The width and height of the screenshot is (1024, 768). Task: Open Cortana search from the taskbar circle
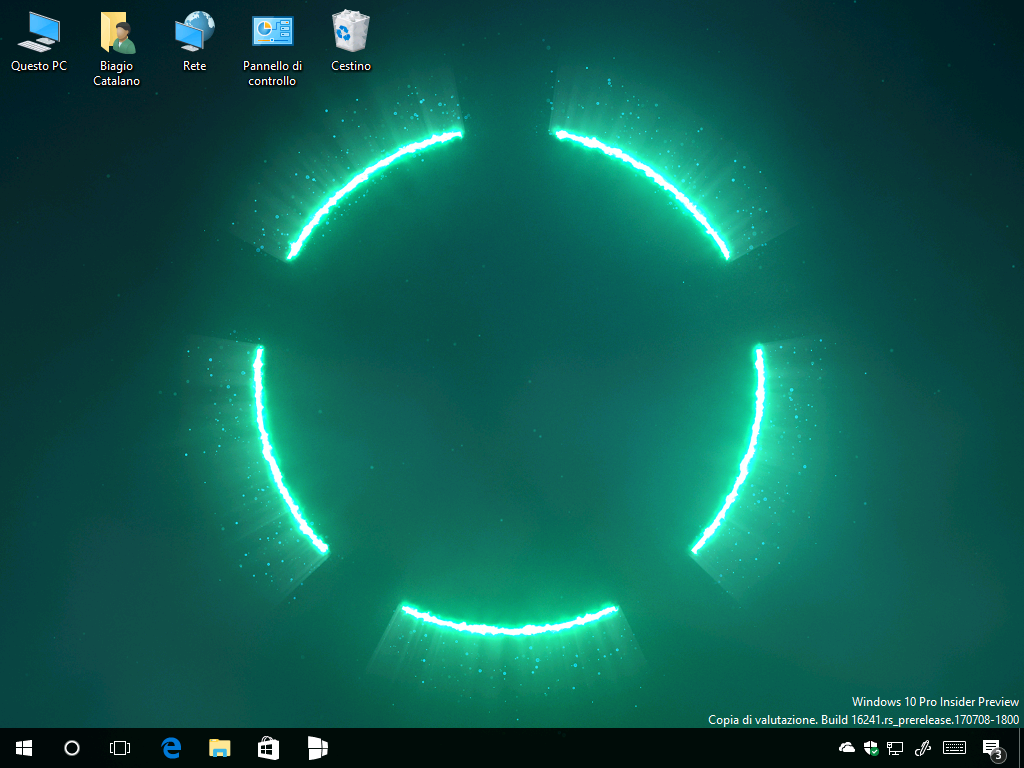tap(72, 748)
